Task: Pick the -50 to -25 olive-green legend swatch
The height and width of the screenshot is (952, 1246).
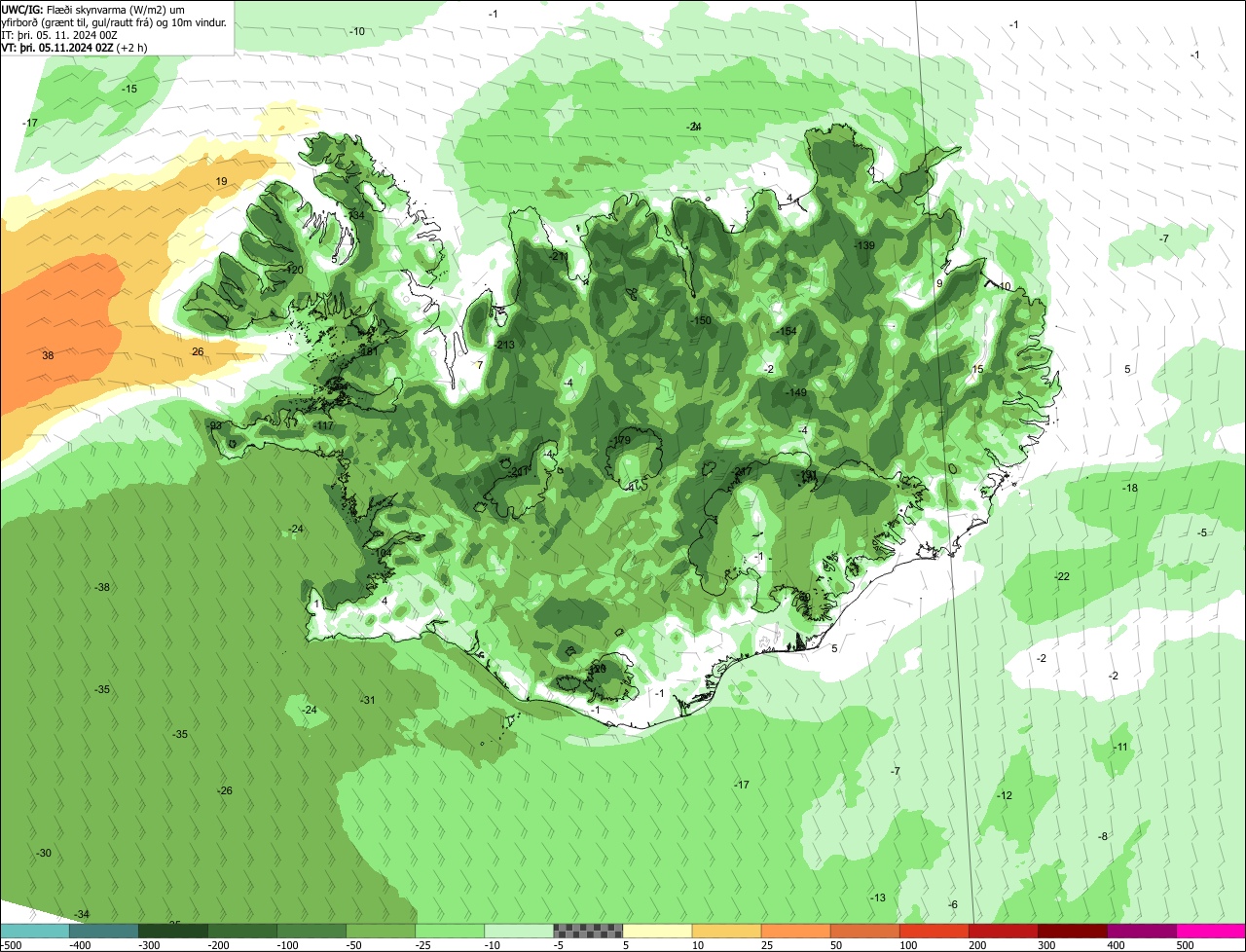Action: pyautogui.click(x=381, y=931)
